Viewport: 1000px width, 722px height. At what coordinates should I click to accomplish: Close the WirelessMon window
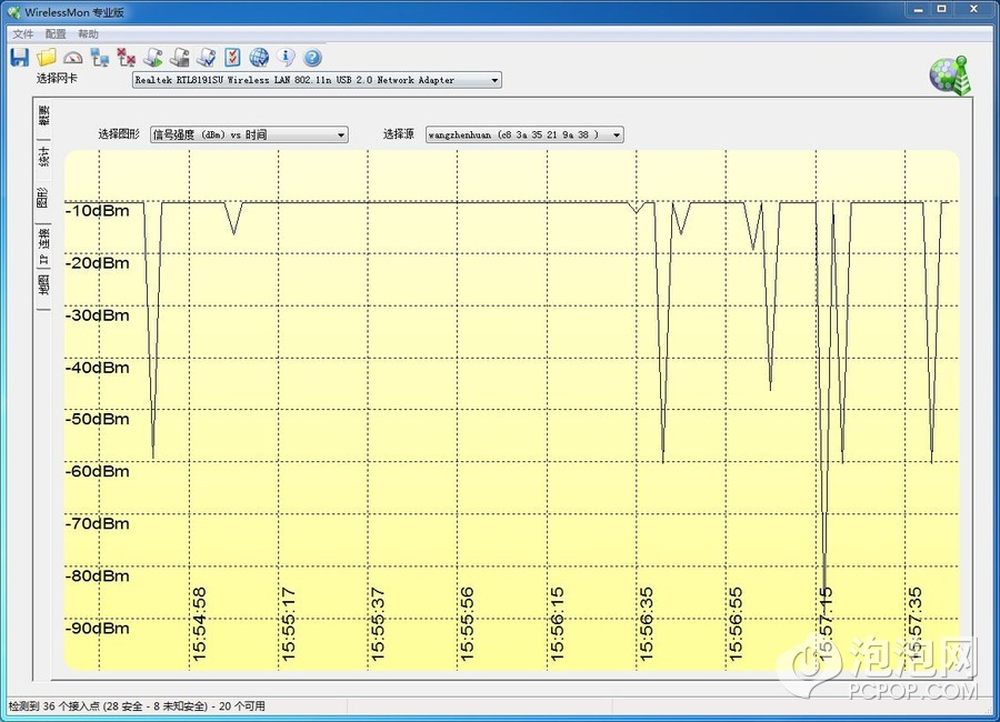[x=974, y=10]
